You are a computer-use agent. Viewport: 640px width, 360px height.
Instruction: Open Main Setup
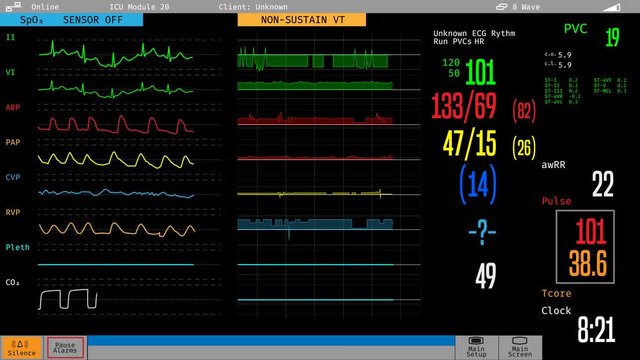pyautogui.click(x=476, y=347)
